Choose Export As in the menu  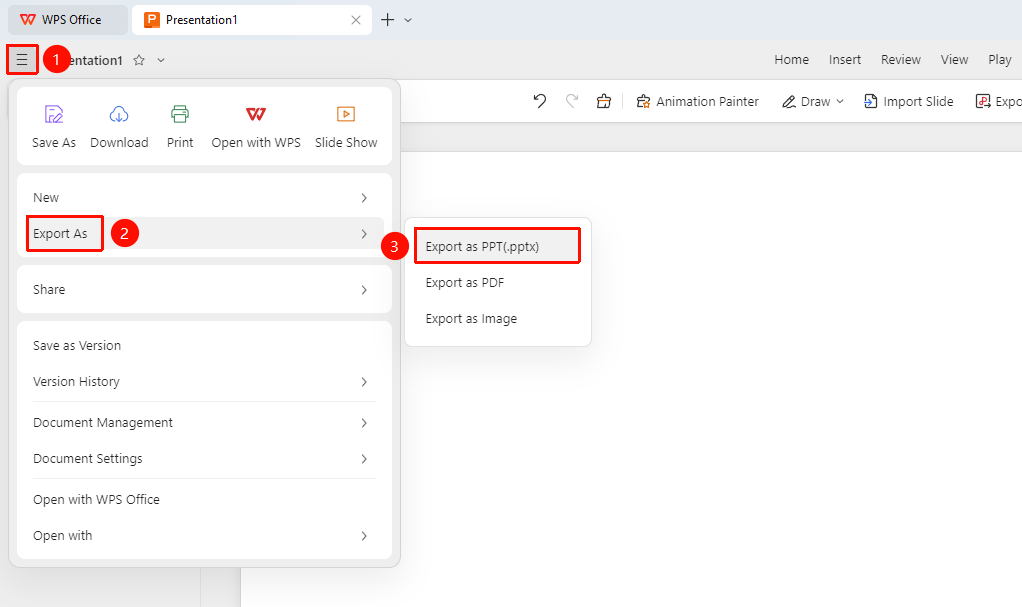pyautogui.click(x=204, y=233)
